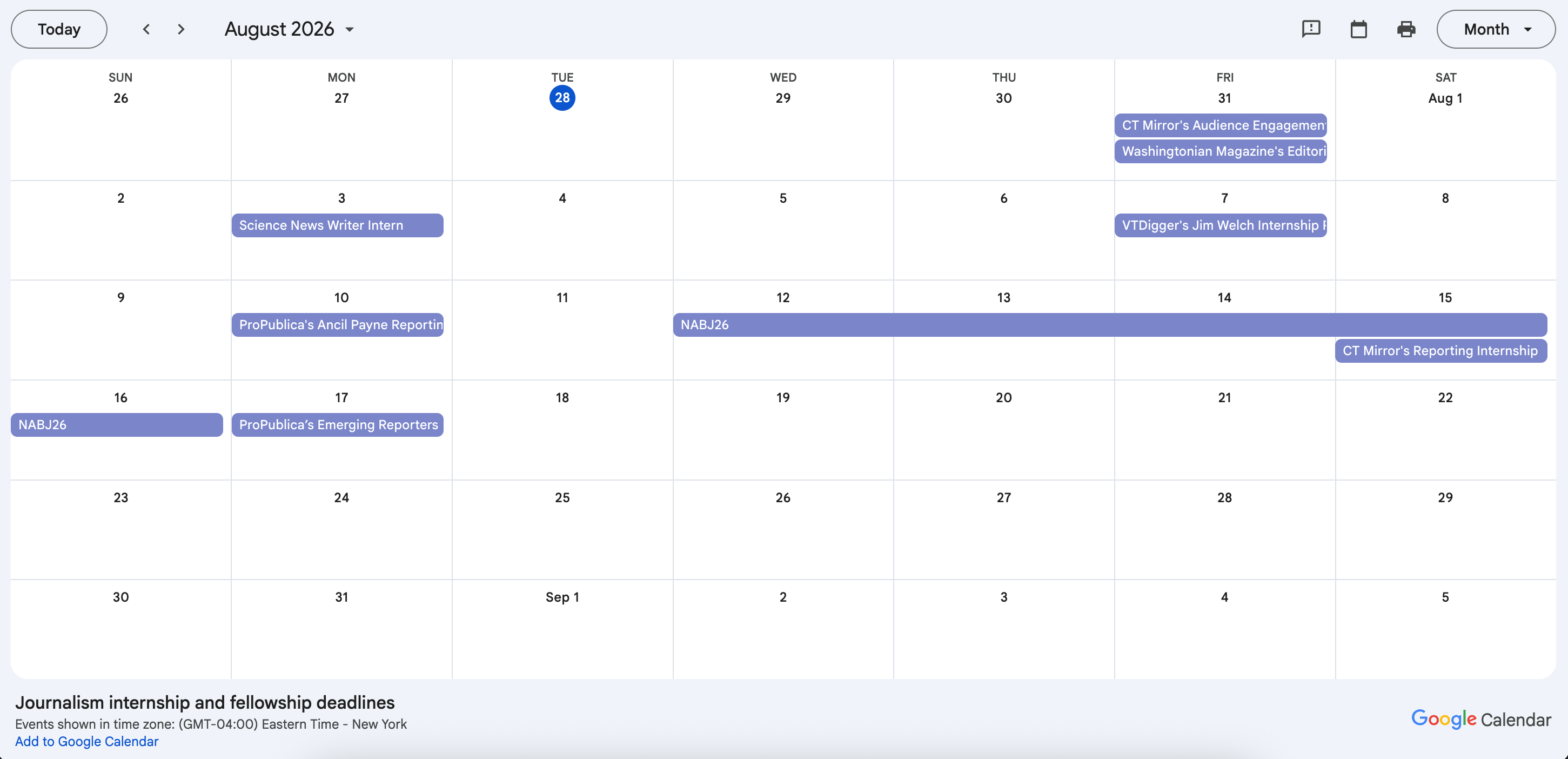Open the NABJ26 event on August 16
The image size is (1568, 759).
(x=117, y=424)
